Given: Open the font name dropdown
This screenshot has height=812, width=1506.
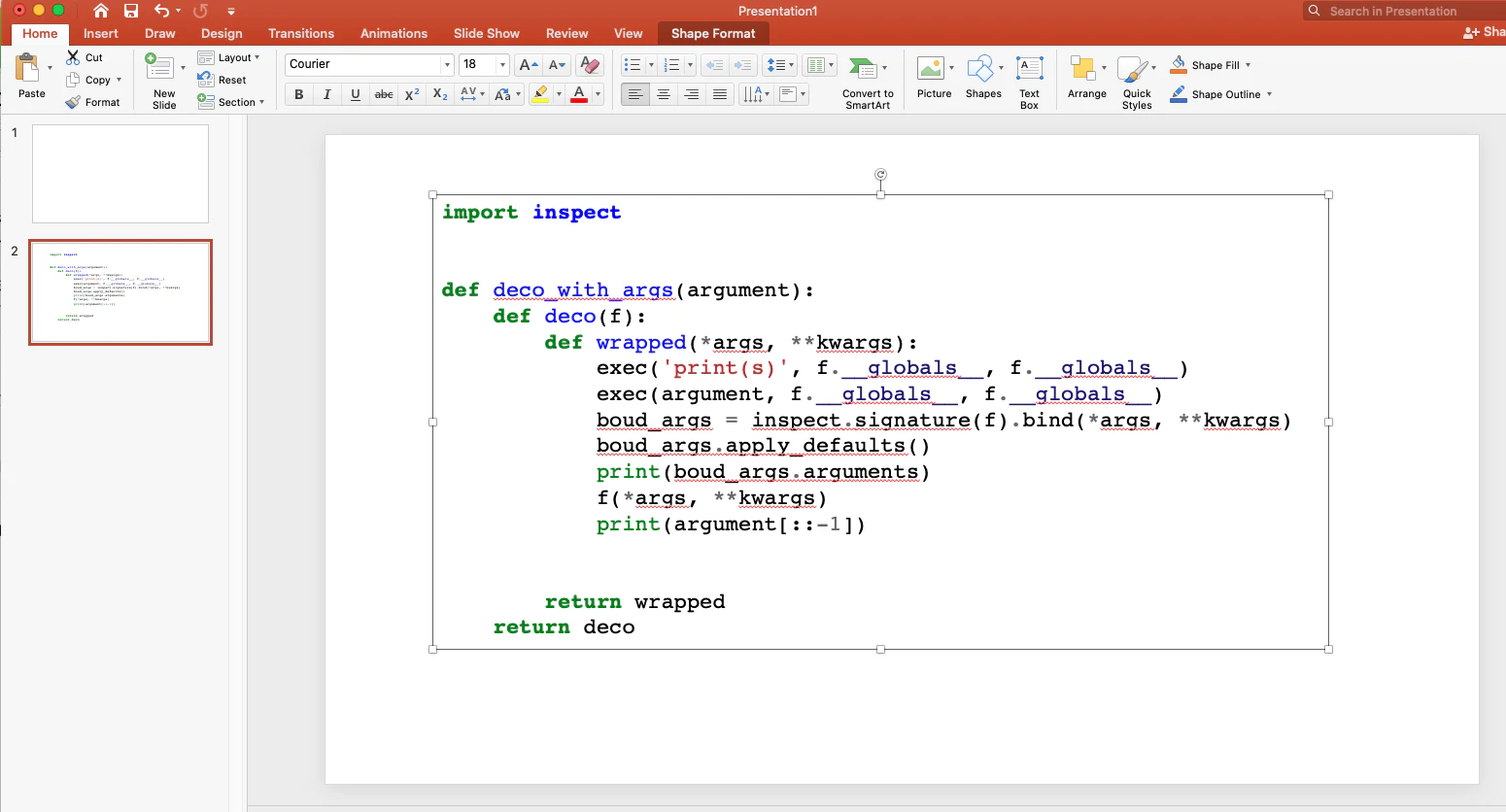Looking at the screenshot, I should [x=447, y=65].
